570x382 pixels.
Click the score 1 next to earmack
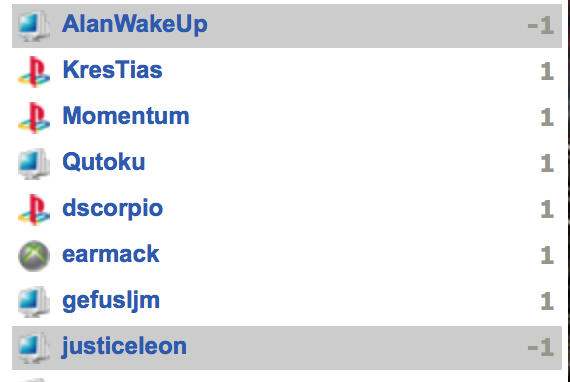pyautogui.click(x=547, y=256)
